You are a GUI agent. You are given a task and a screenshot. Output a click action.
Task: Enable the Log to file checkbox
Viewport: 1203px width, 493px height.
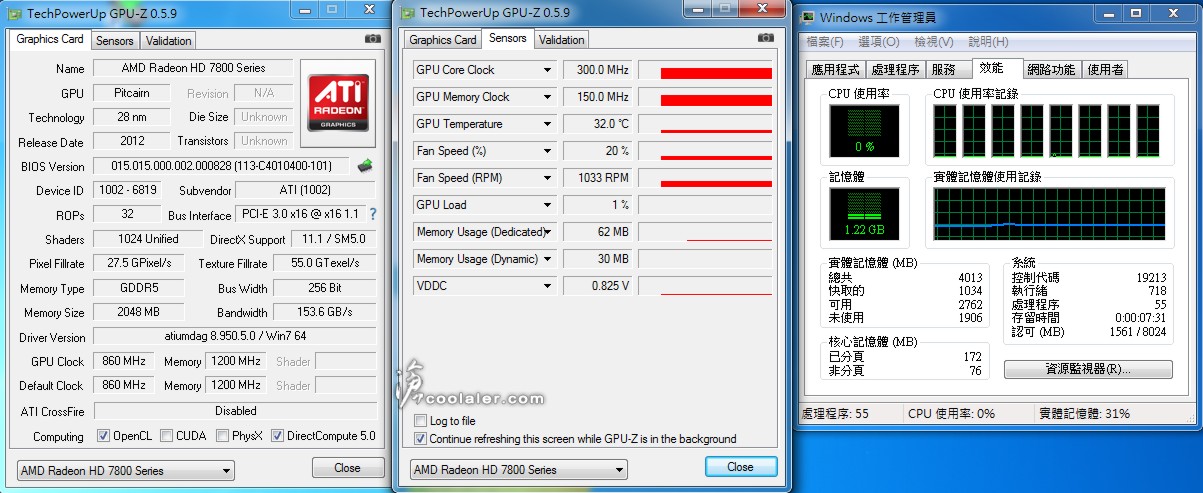(420, 421)
